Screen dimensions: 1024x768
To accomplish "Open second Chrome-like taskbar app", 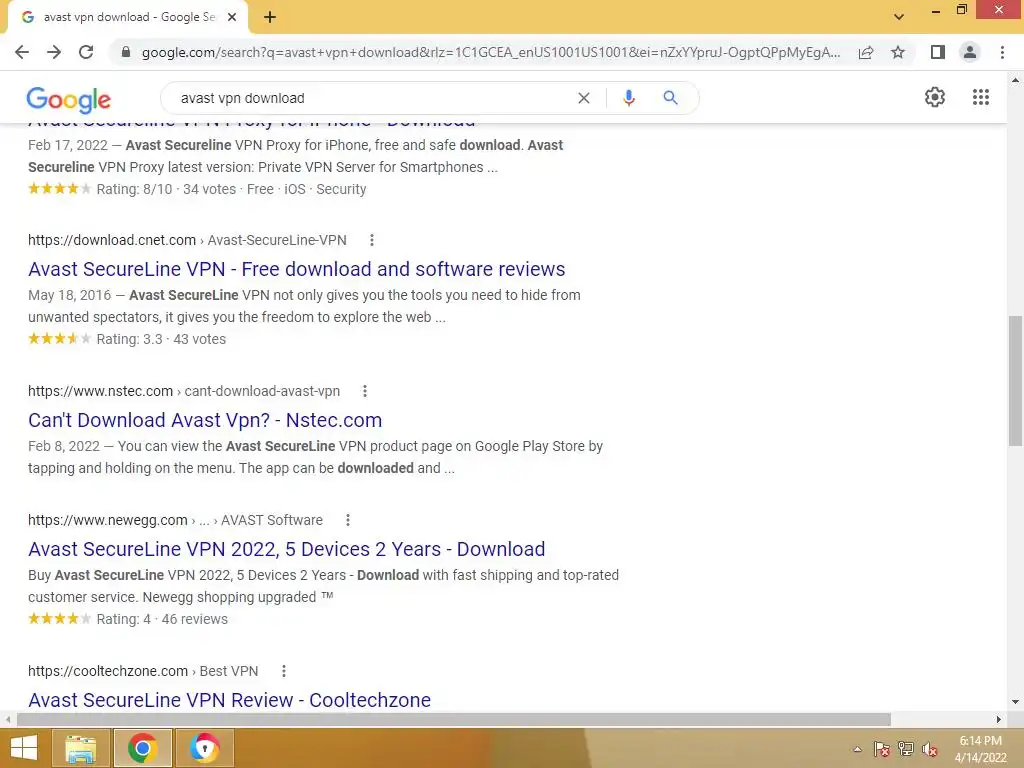I will click(204, 748).
